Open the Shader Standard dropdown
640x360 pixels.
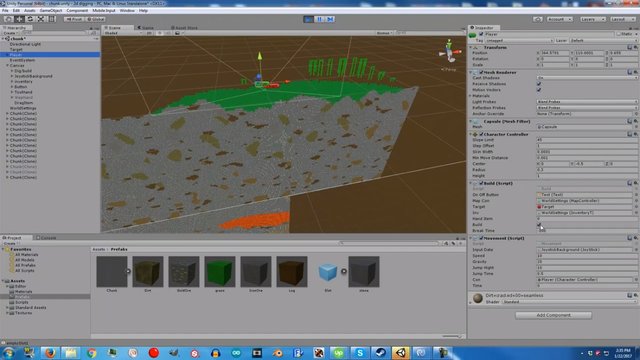tap(569, 302)
